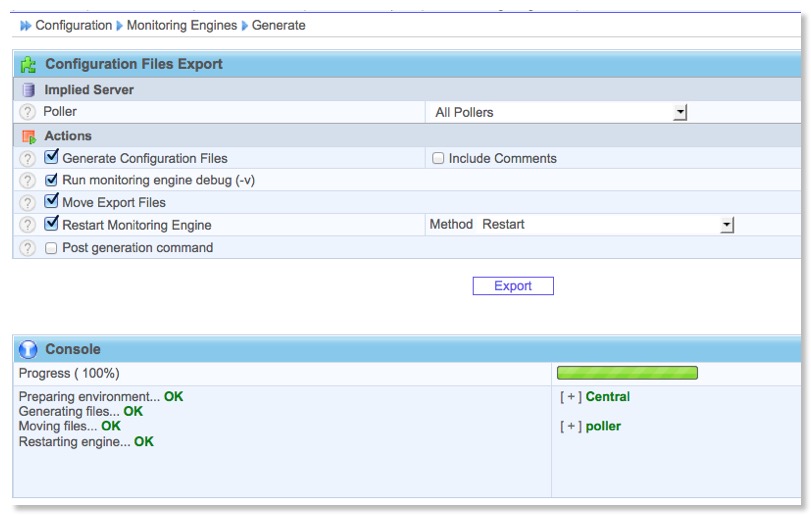Click the Configuration Files Export puzzle icon

[28, 64]
